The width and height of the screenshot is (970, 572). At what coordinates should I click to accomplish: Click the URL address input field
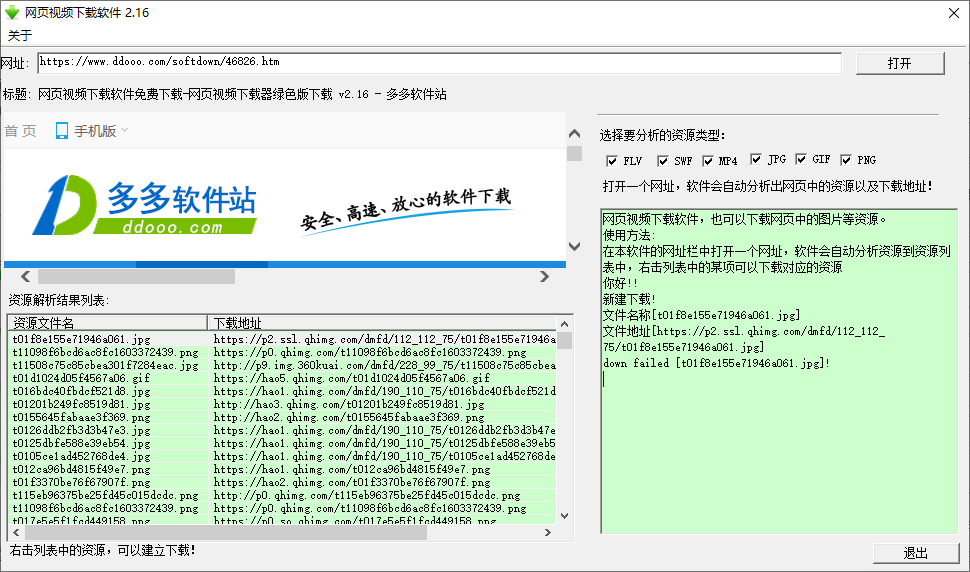pyautogui.click(x=439, y=62)
